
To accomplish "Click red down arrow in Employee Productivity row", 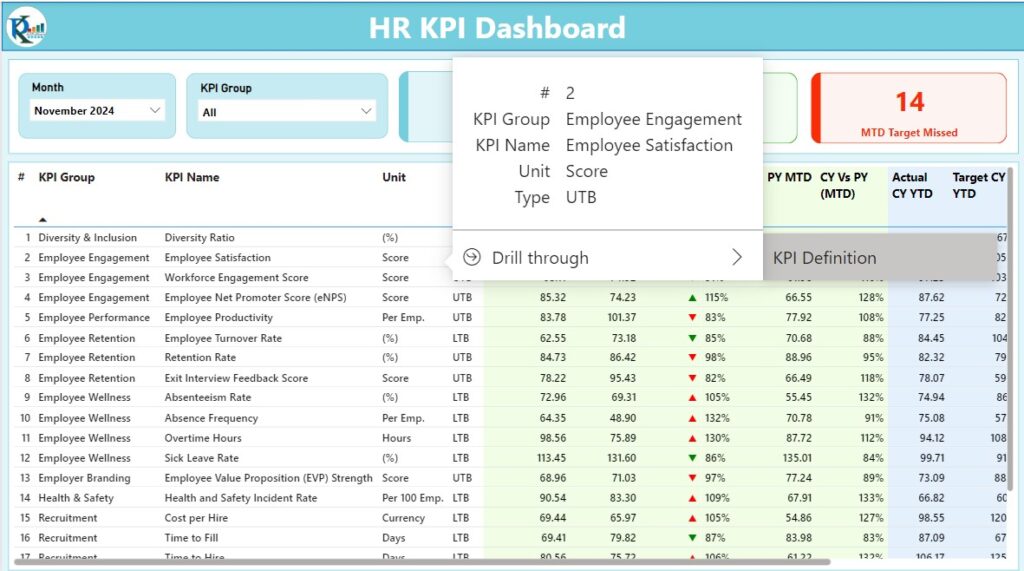I will 692,318.
